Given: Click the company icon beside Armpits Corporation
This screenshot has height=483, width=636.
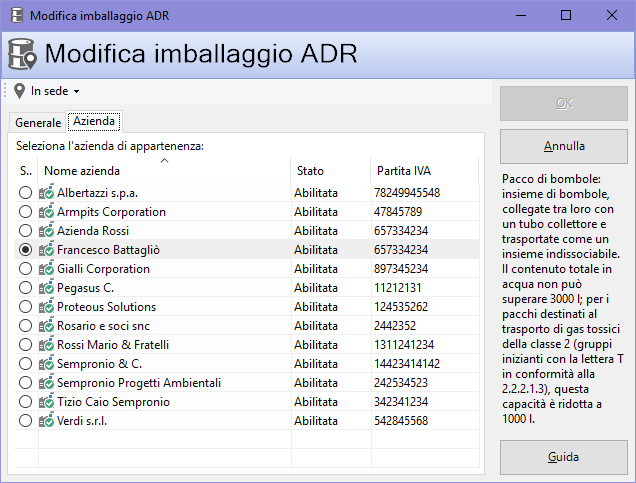Looking at the screenshot, I should click(46, 212).
